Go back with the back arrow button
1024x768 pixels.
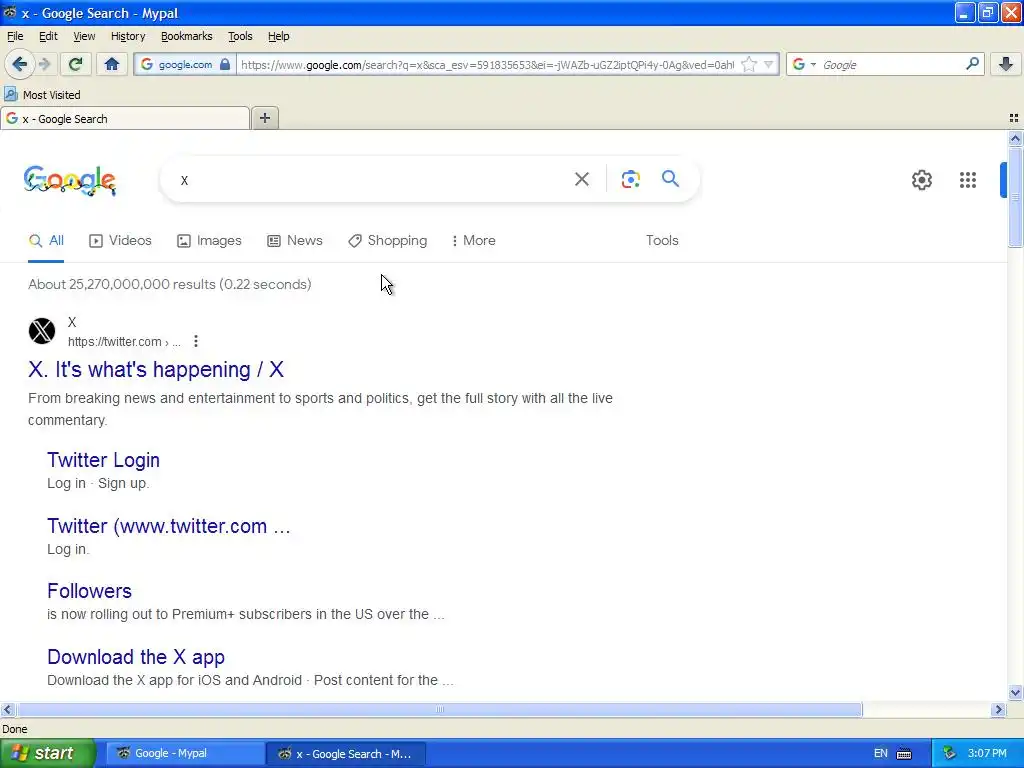click(19, 64)
